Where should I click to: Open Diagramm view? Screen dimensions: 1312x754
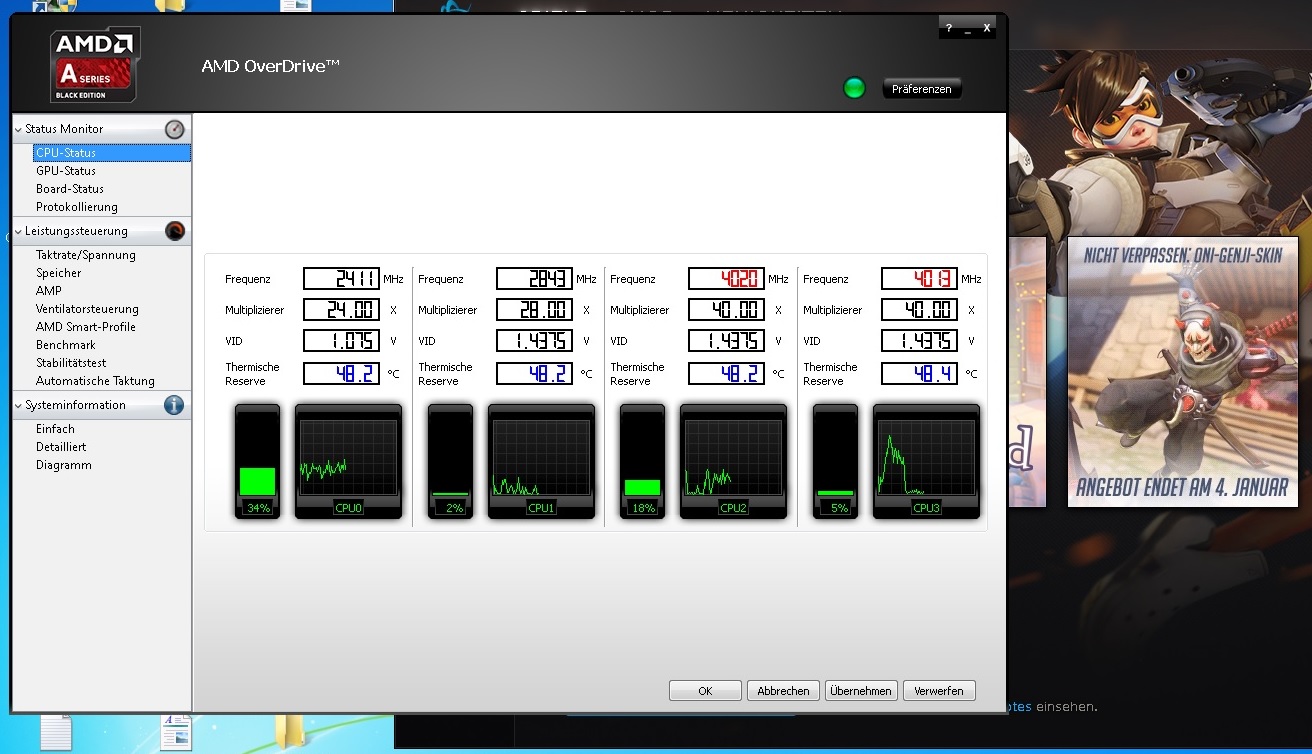64,465
